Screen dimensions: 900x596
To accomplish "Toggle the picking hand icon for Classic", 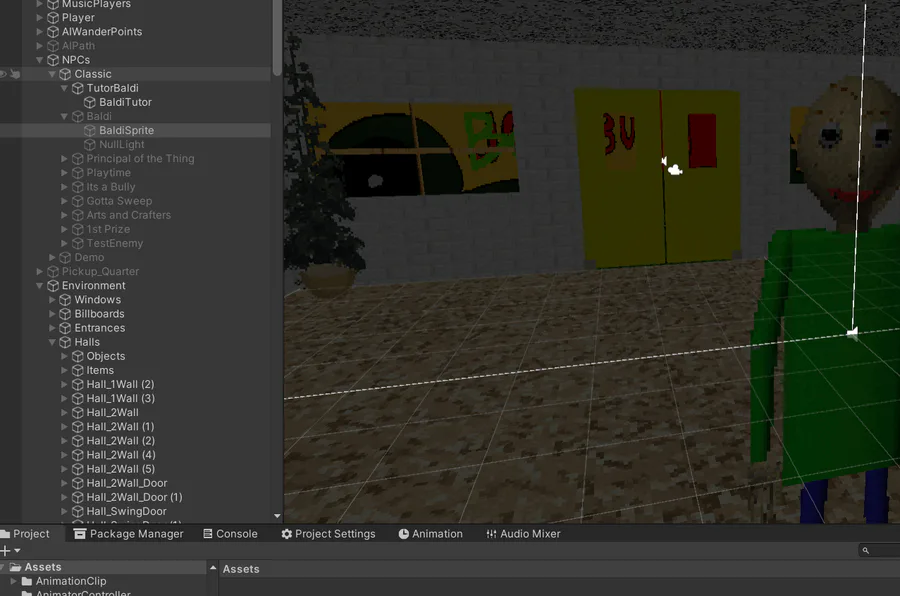I will (x=15, y=74).
